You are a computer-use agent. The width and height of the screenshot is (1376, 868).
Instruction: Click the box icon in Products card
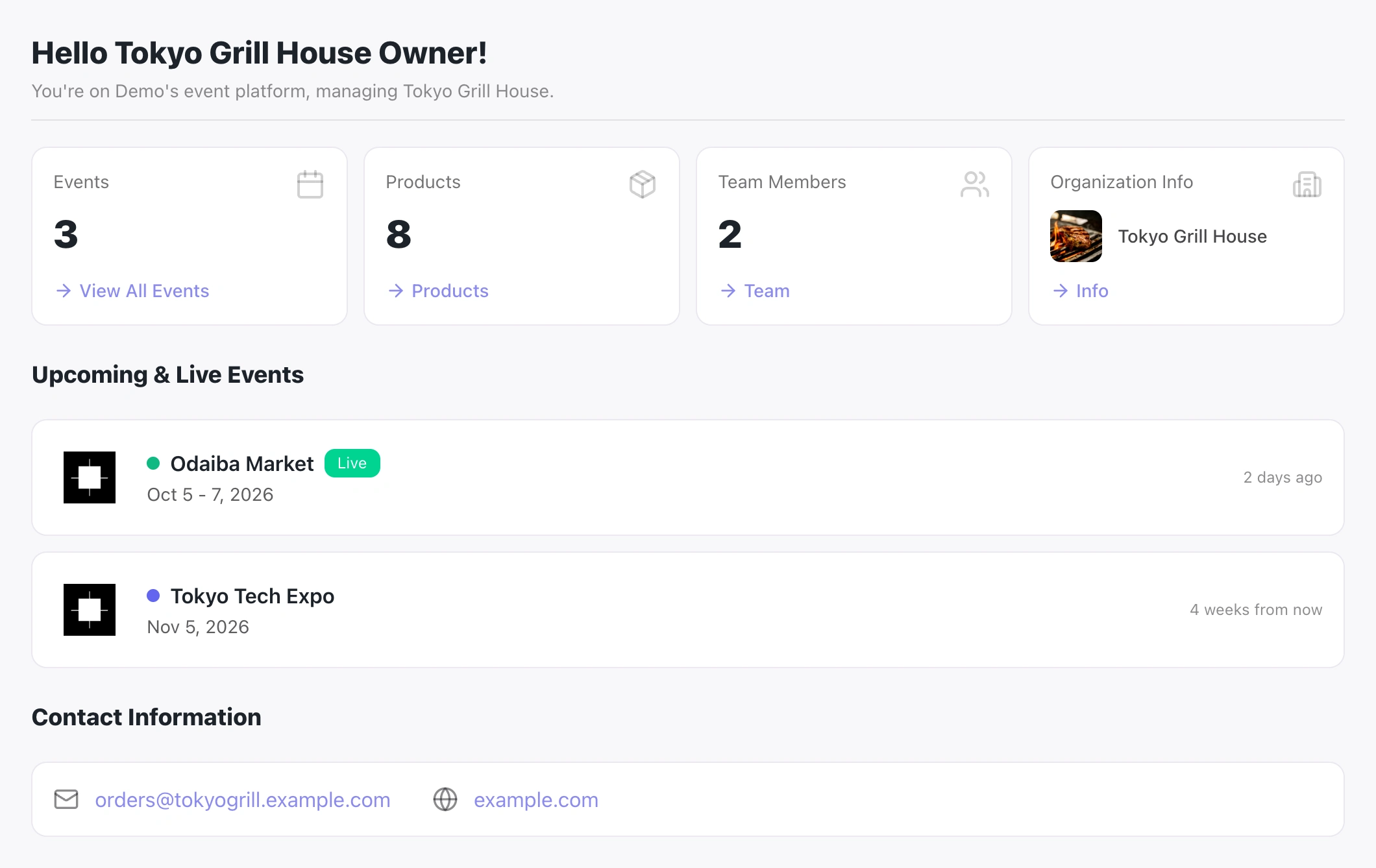tap(643, 184)
